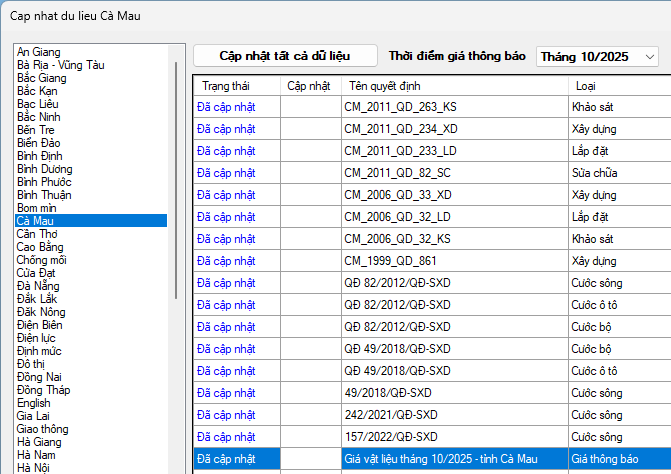Viewport: 671px width, 474px height.
Task: Select 'An Giang' in the province list
Action: (39, 51)
